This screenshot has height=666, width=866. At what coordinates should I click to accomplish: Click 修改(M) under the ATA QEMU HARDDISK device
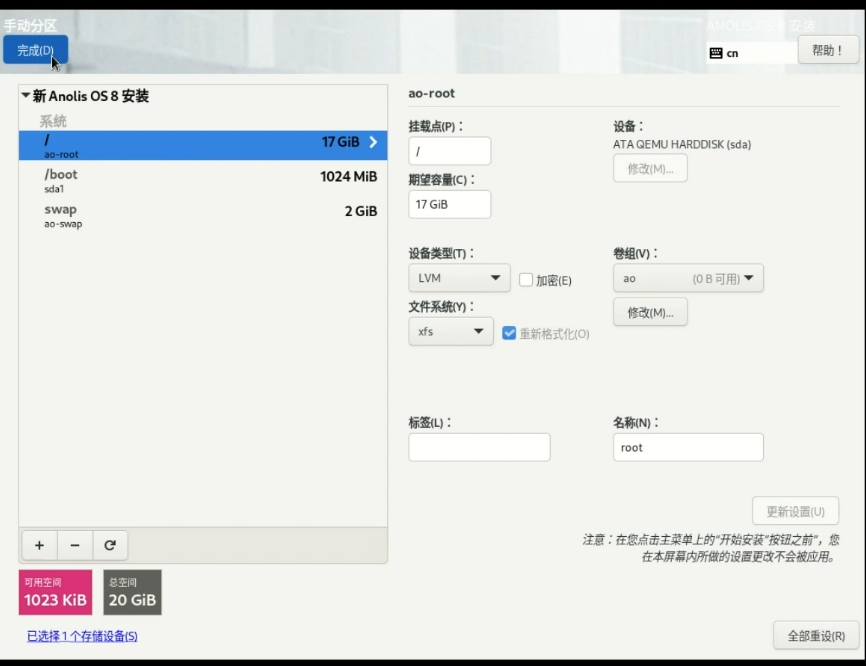[650, 168]
